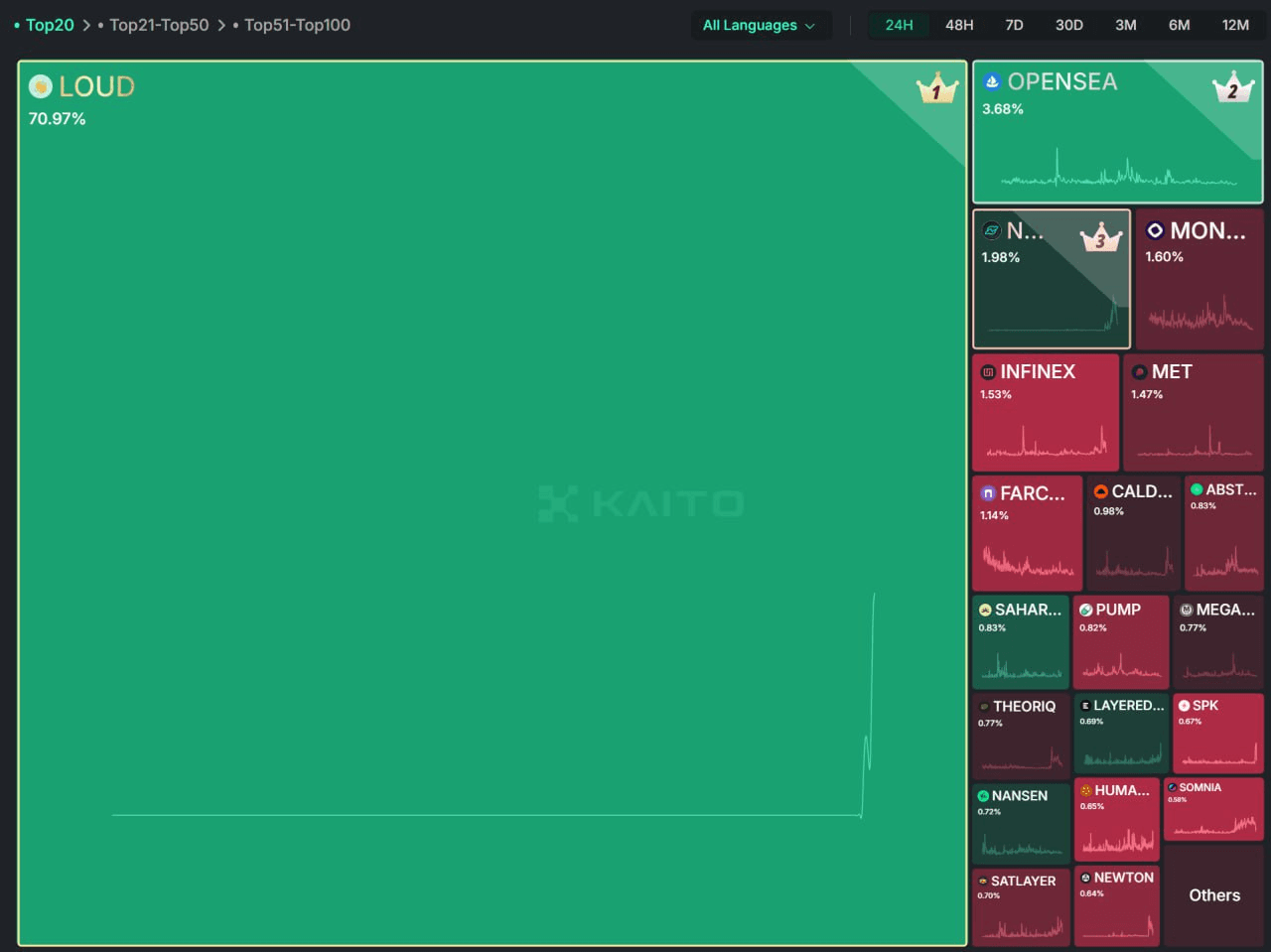
Task: Click the number 2 crown badge on OPENSEA
Action: (x=1233, y=87)
